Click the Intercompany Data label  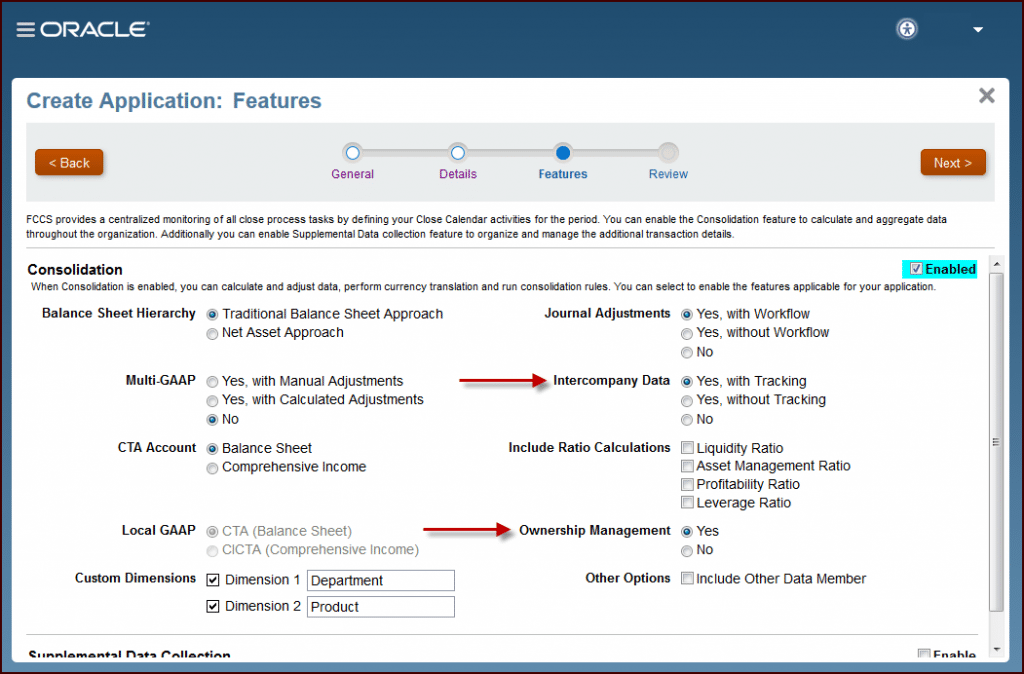pos(611,381)
